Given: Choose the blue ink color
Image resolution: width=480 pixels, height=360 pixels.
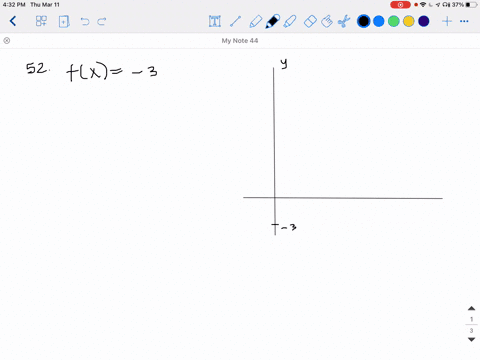Looking at the screenshot, I should pyautogui.click(x=379, y=21).
